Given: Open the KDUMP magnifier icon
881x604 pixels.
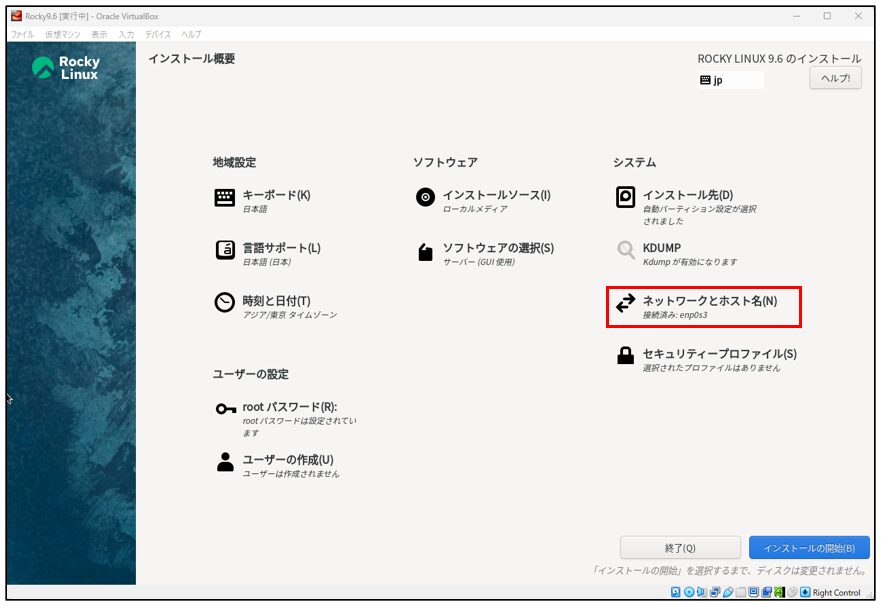Looking at the screenshot, I should click(626, 250).
